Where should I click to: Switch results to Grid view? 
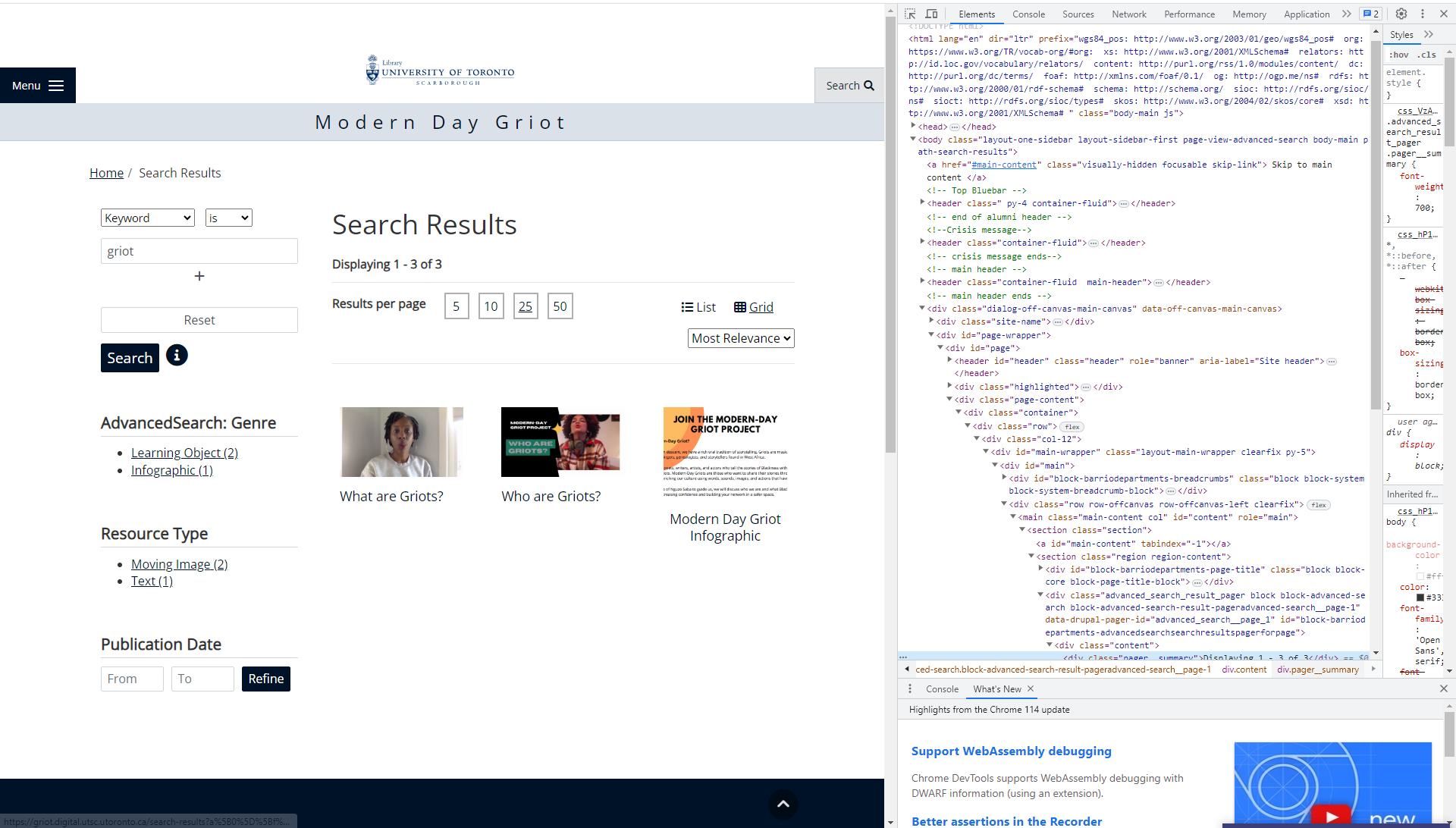coord(754,307)
